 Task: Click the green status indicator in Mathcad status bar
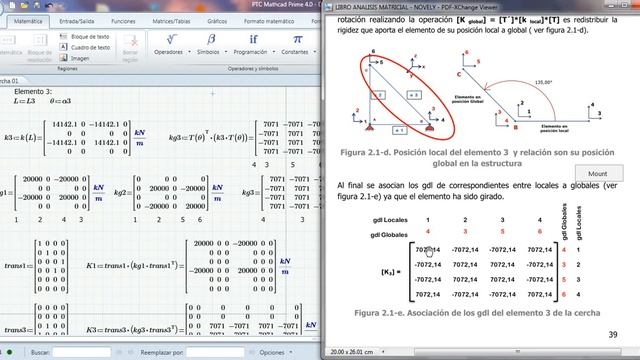point(9,352)
